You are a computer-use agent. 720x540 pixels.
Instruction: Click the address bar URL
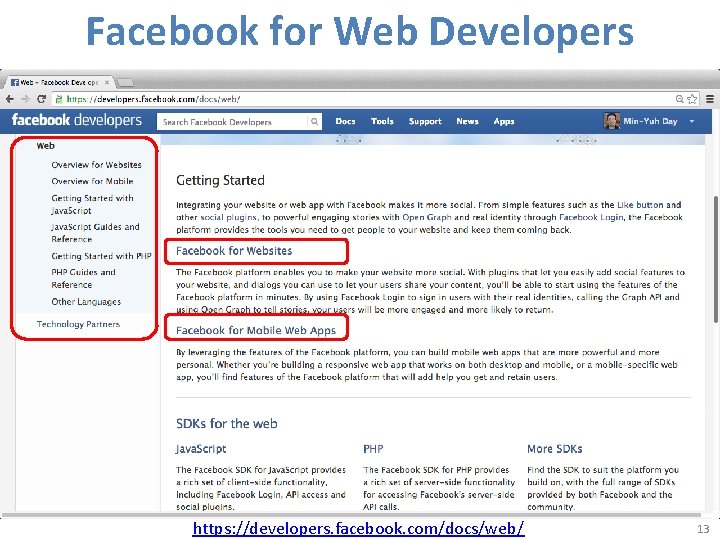[x=153, y=99]
